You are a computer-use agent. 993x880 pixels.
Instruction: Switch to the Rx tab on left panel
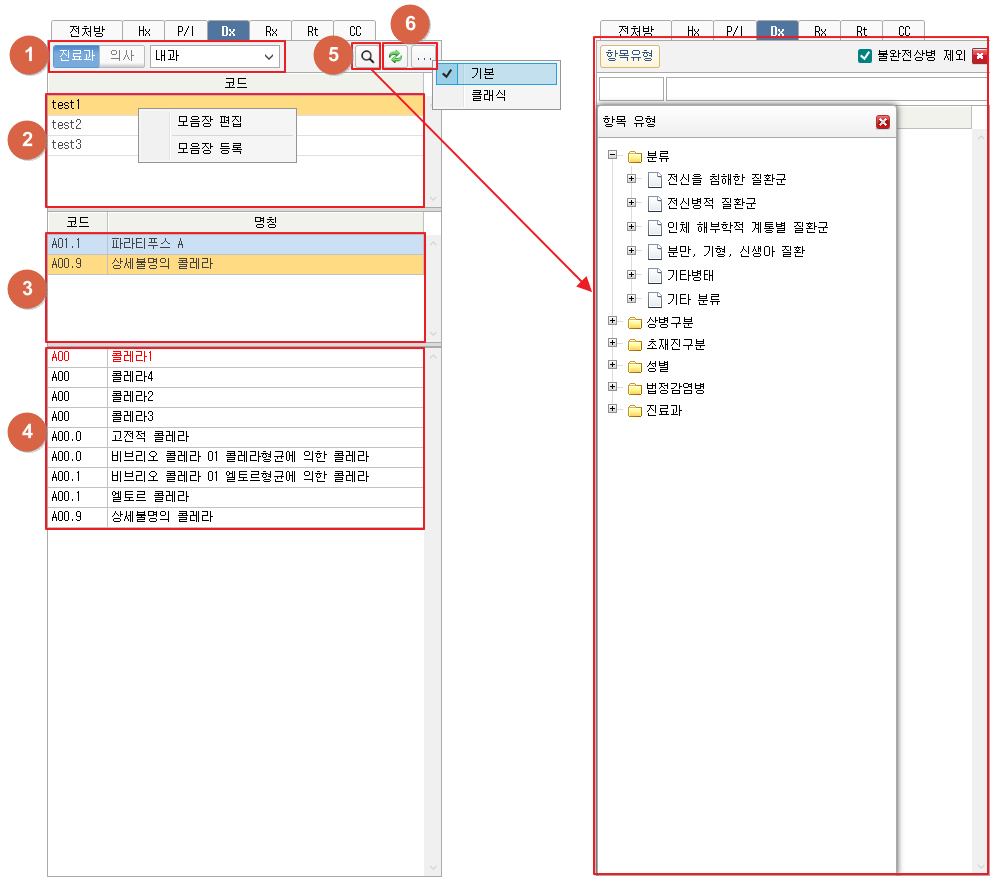271,31
